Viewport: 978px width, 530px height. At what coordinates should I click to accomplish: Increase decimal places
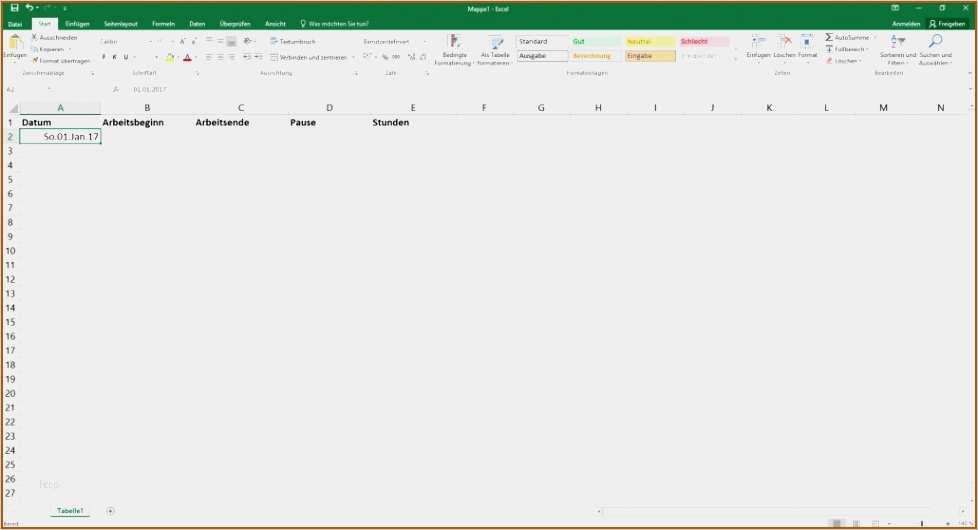(x=411, y=57)
